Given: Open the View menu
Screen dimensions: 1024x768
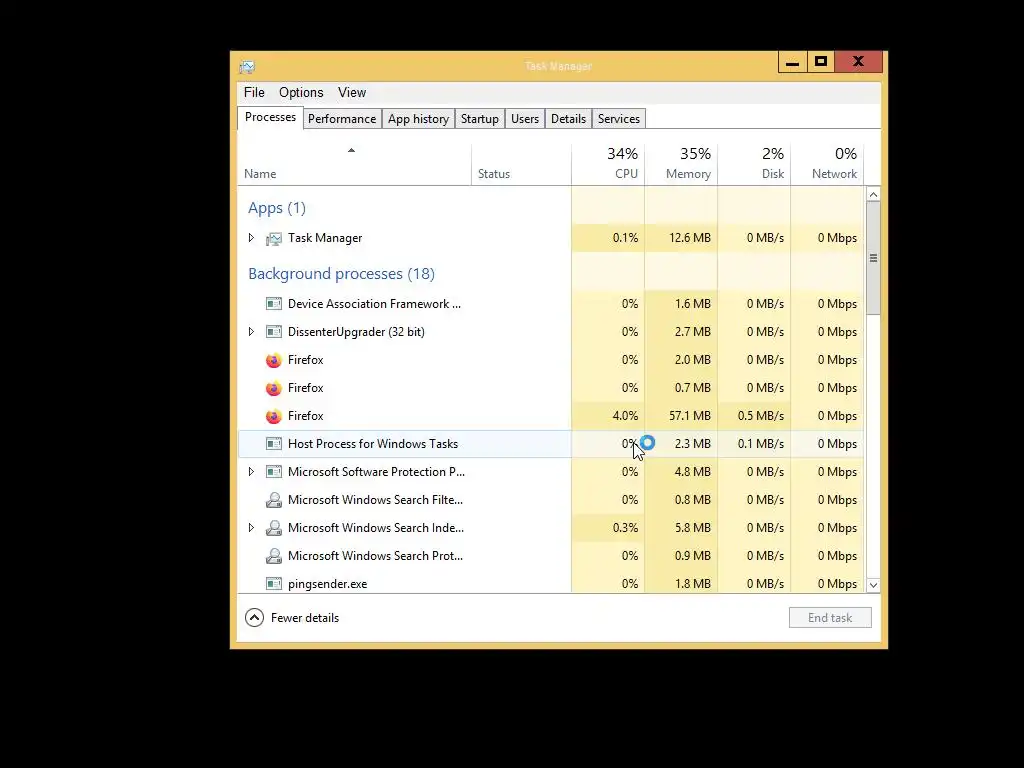Looking at the screenshot, I should coord(352,93).
